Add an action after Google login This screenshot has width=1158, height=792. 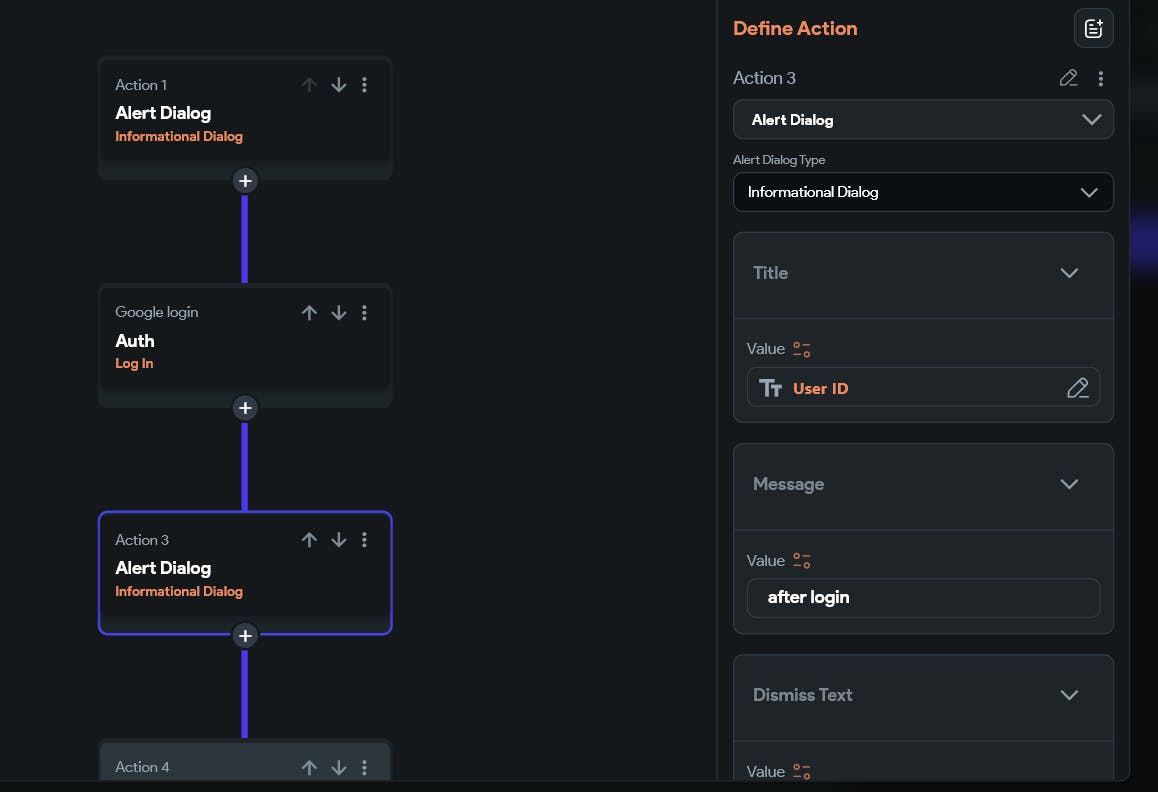tap(245, 408)
